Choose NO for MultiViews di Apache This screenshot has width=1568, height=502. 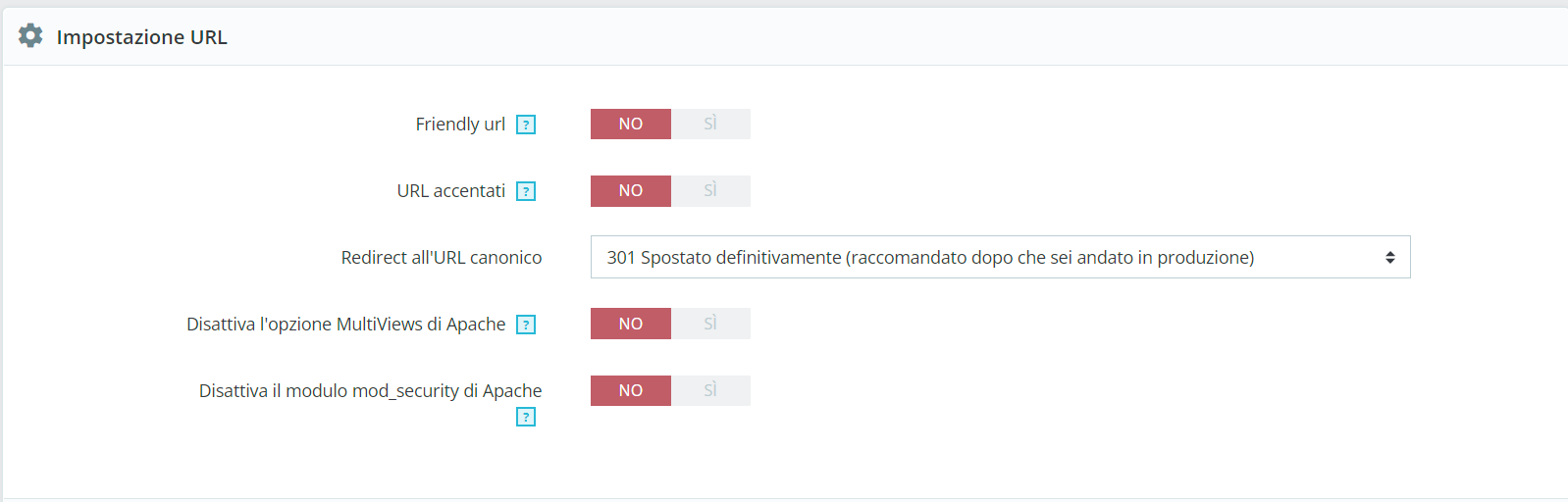tap(630, 324)
